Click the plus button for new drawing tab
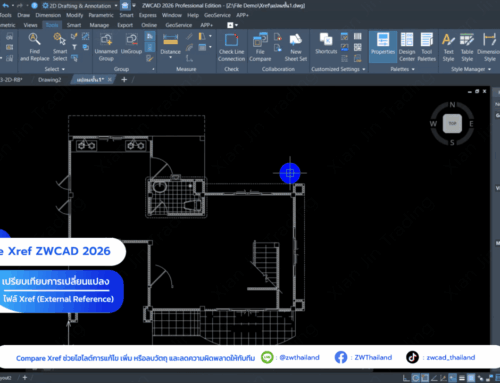The height and width of the screenshot is (383, 500). (x=124, y=79)
